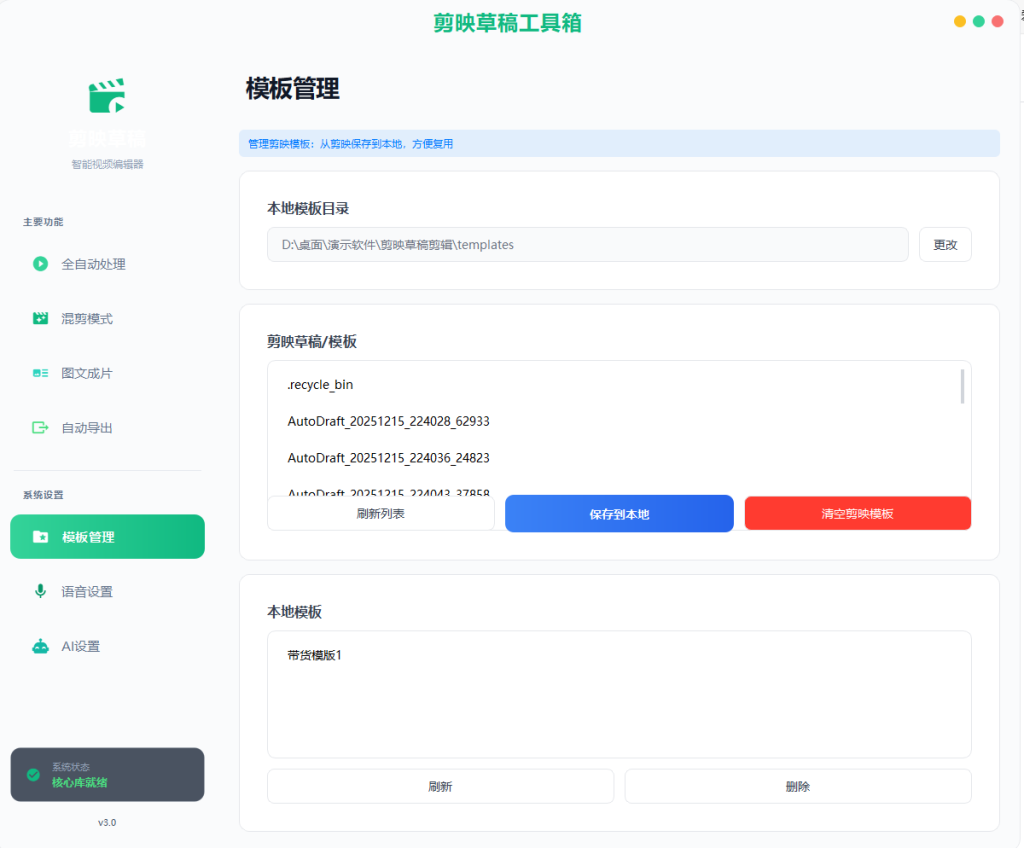Switch to 混剪模式 page
The image size is (1024, 848).
(107, 318)
